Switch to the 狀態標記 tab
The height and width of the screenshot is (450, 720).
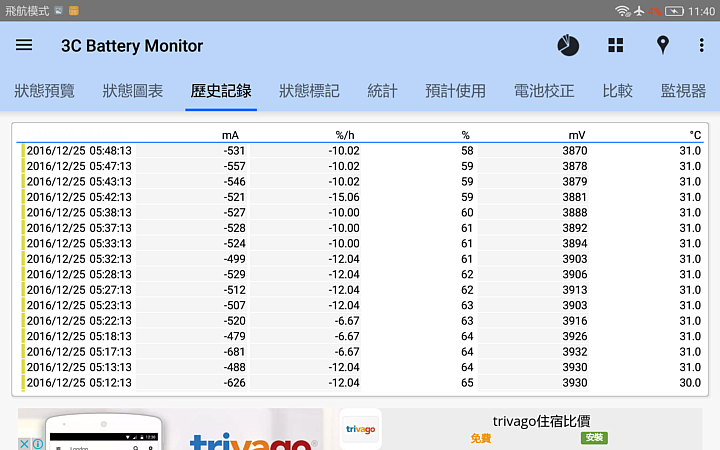pos(309,90)
